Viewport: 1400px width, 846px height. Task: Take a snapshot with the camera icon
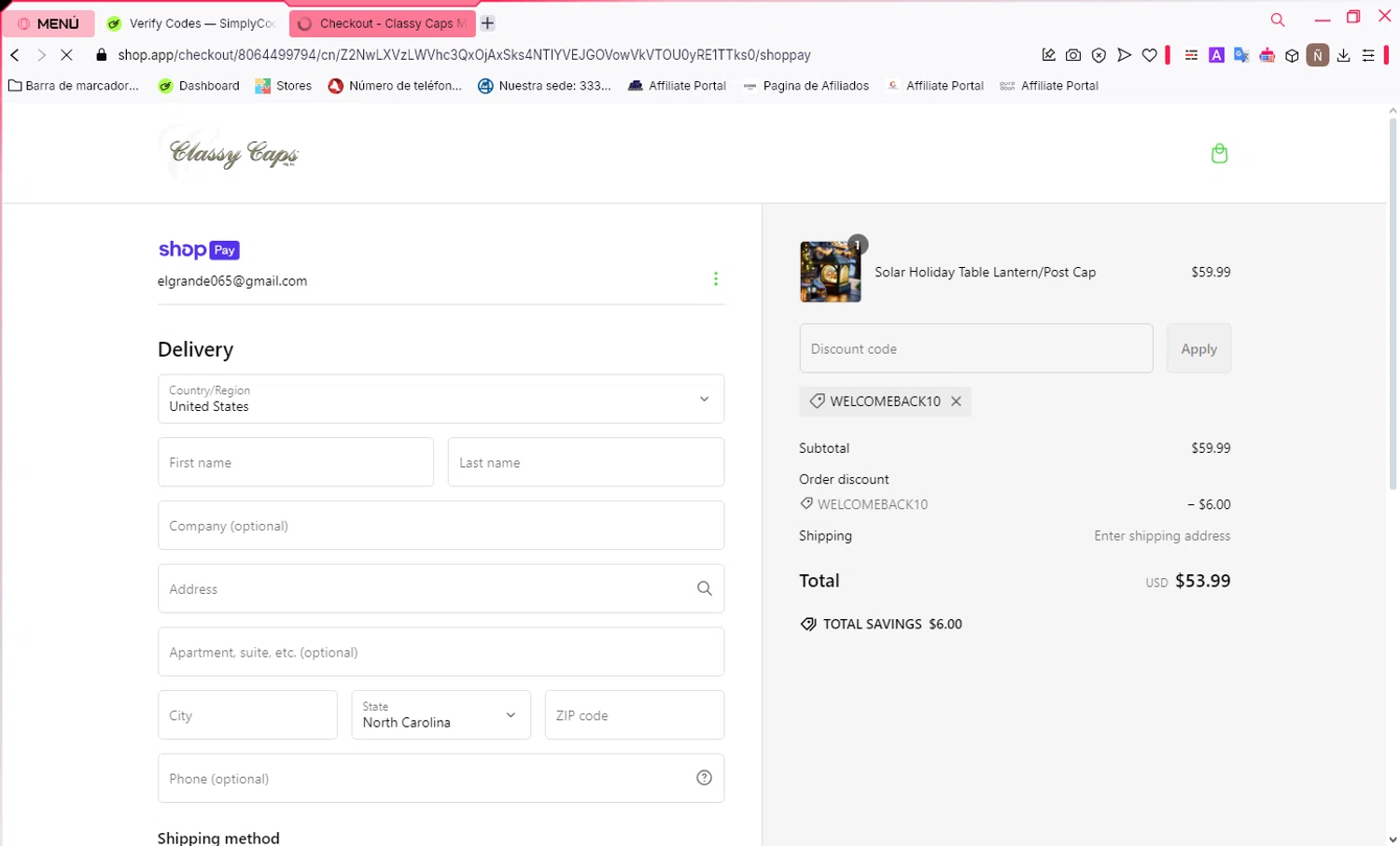1073,55
